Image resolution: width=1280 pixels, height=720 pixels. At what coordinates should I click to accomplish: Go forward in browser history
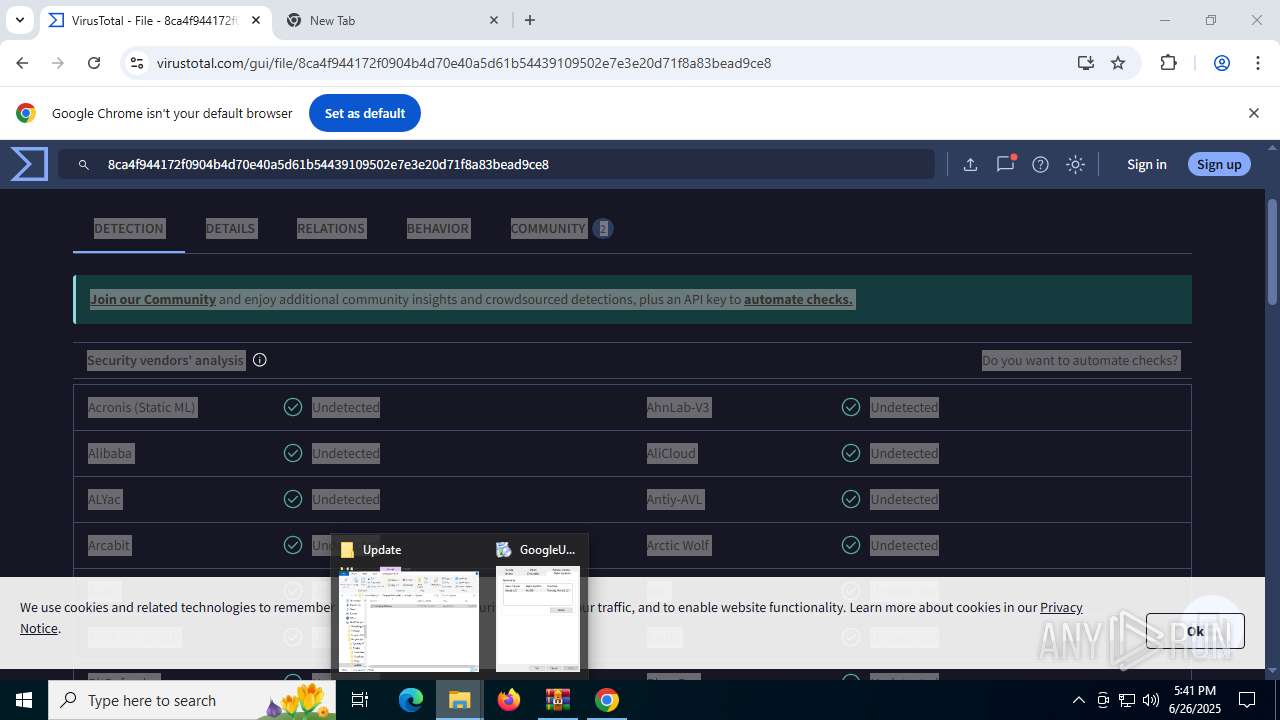click(x=58, y=63)
